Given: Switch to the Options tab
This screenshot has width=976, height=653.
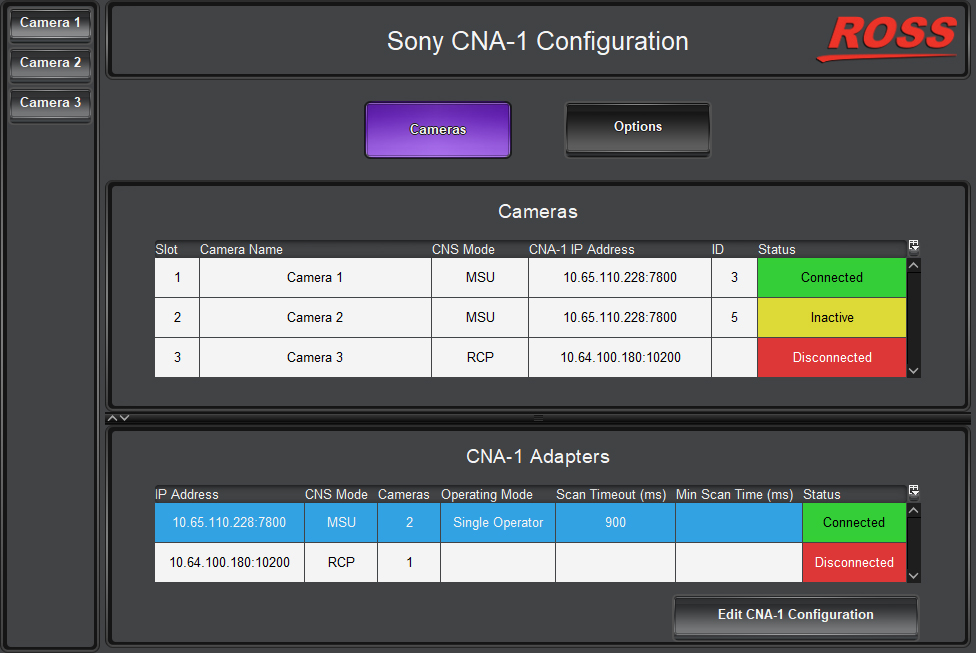Looking at the screenshot, I should coord(638,128).
